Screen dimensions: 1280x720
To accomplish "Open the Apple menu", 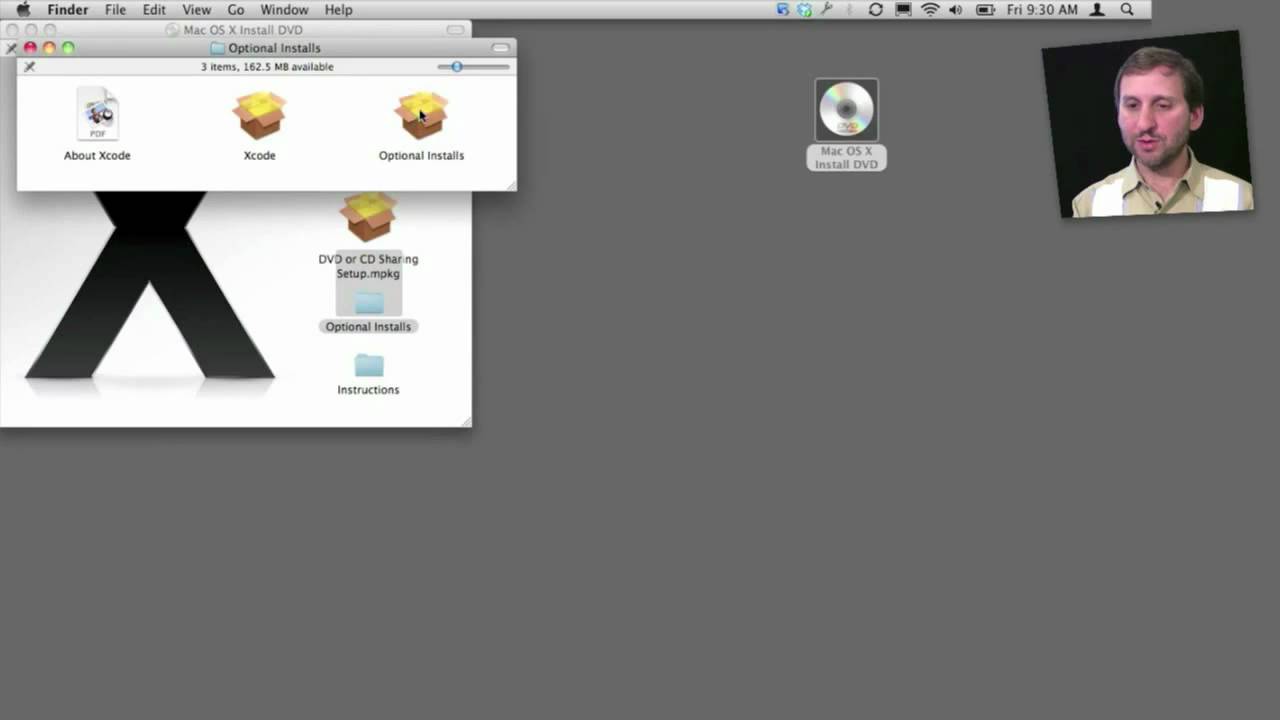I will [x=23, y=10].
